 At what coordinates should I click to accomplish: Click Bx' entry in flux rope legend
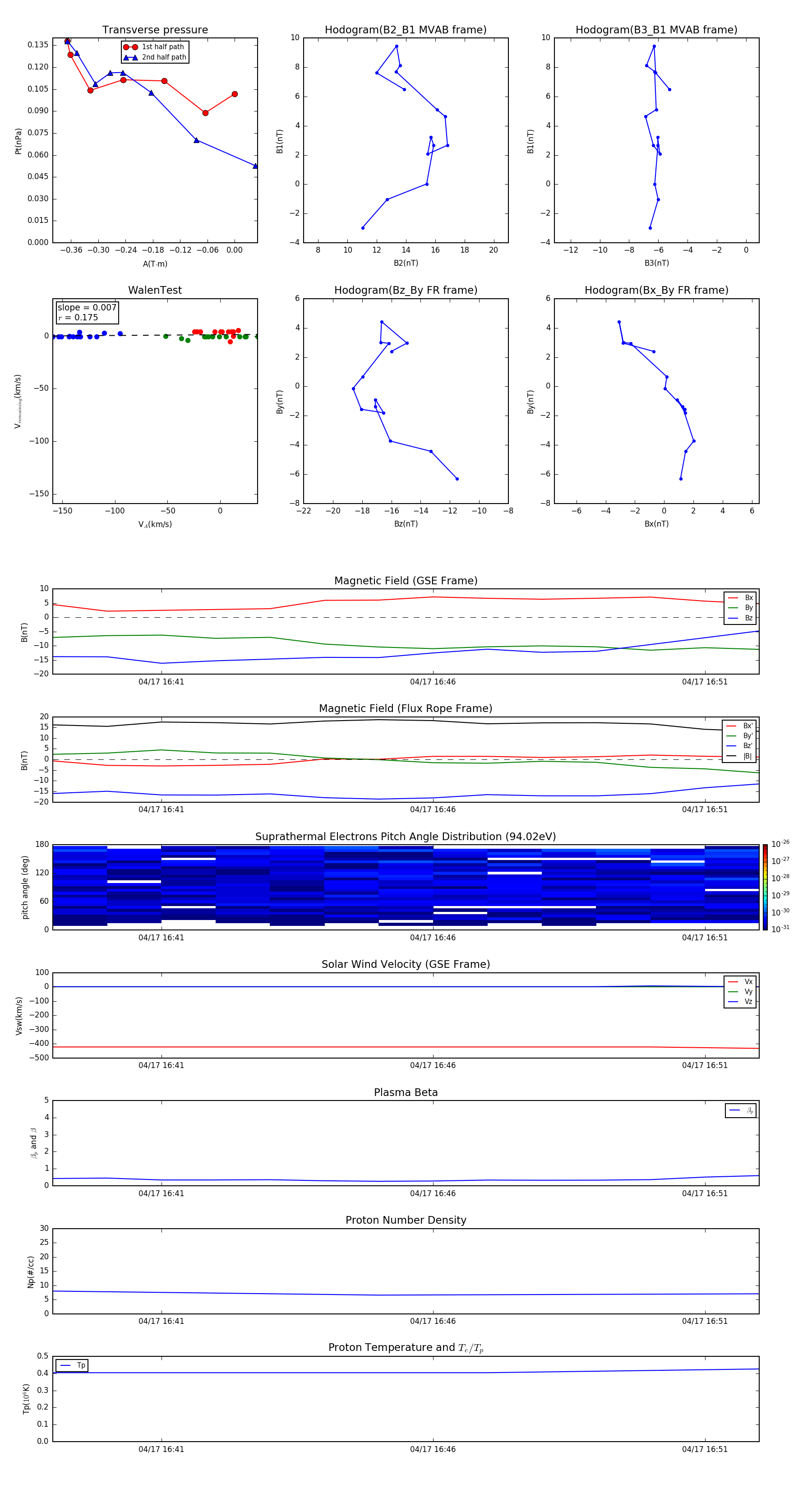(739, 726)
